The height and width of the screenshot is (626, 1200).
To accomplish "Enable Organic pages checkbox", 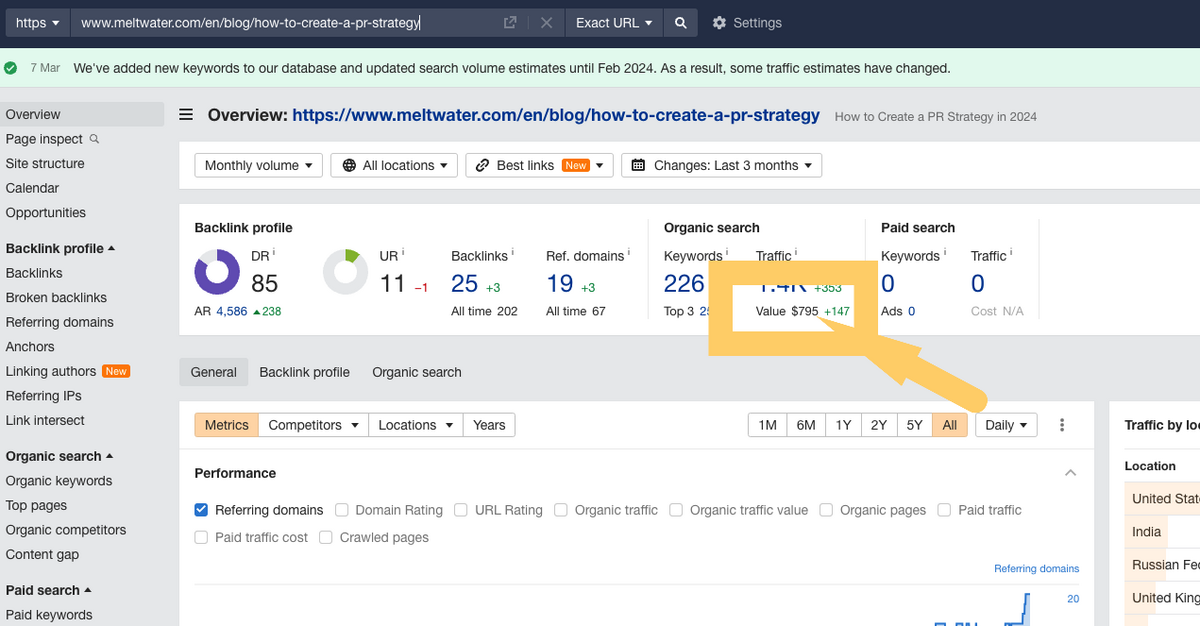I will pyautogui.click(x=826, y=510).
